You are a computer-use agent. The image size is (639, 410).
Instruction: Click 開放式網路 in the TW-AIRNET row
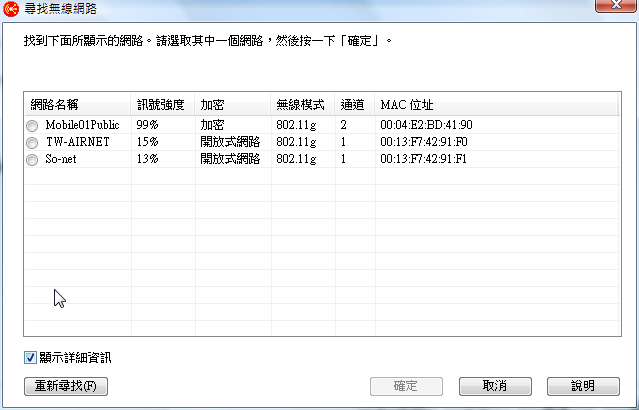point(230,142)
